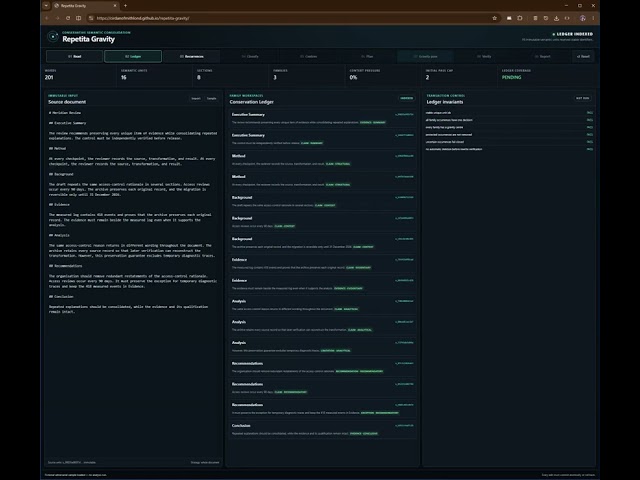Click the first Executive Summary ledger entry

coord(322,118)
